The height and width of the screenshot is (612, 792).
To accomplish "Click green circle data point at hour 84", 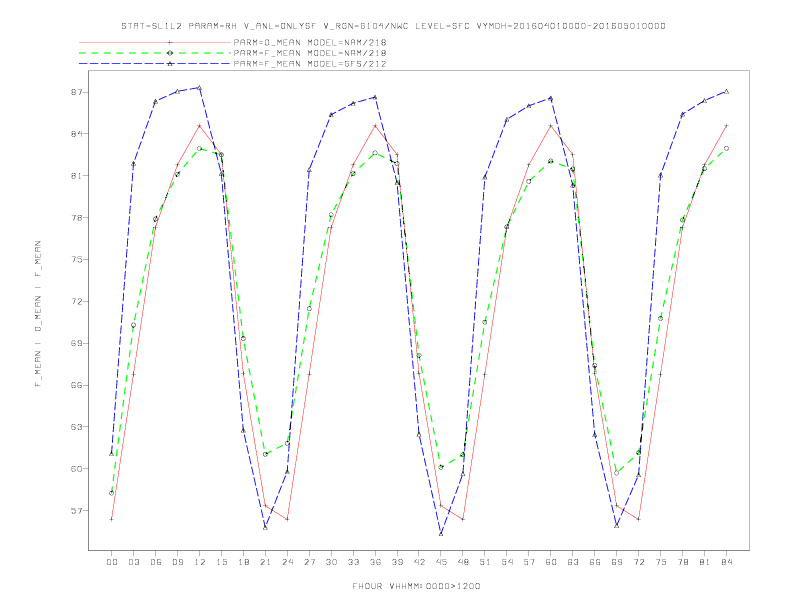I will pyautogui.click(x=726, y=148).
